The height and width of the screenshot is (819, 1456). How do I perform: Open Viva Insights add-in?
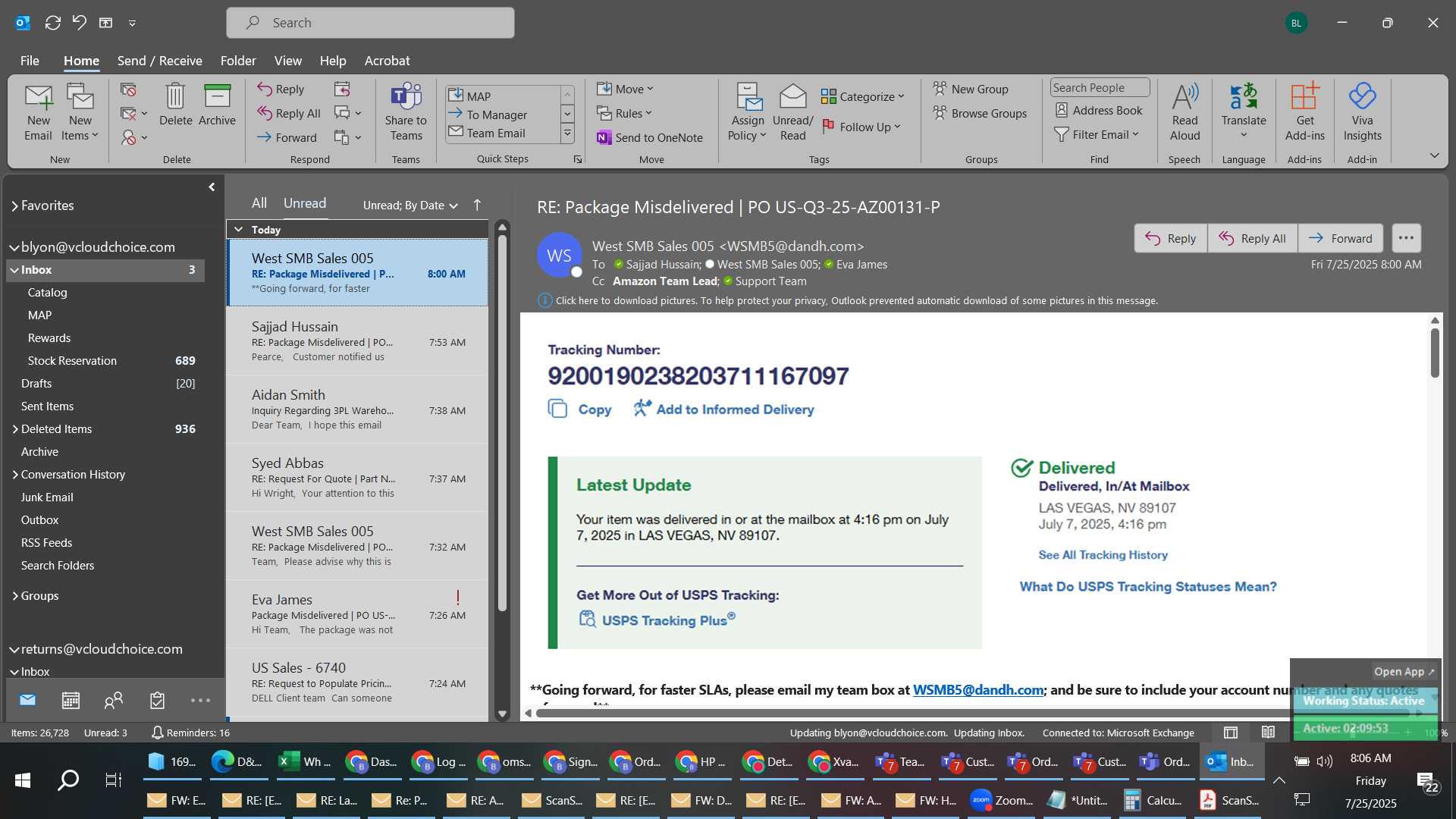[1362, 112]
